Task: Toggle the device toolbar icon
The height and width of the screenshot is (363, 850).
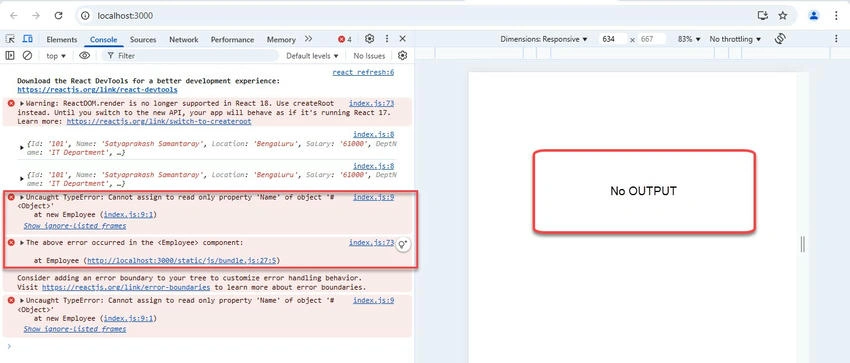Action: tap(27, 39)
